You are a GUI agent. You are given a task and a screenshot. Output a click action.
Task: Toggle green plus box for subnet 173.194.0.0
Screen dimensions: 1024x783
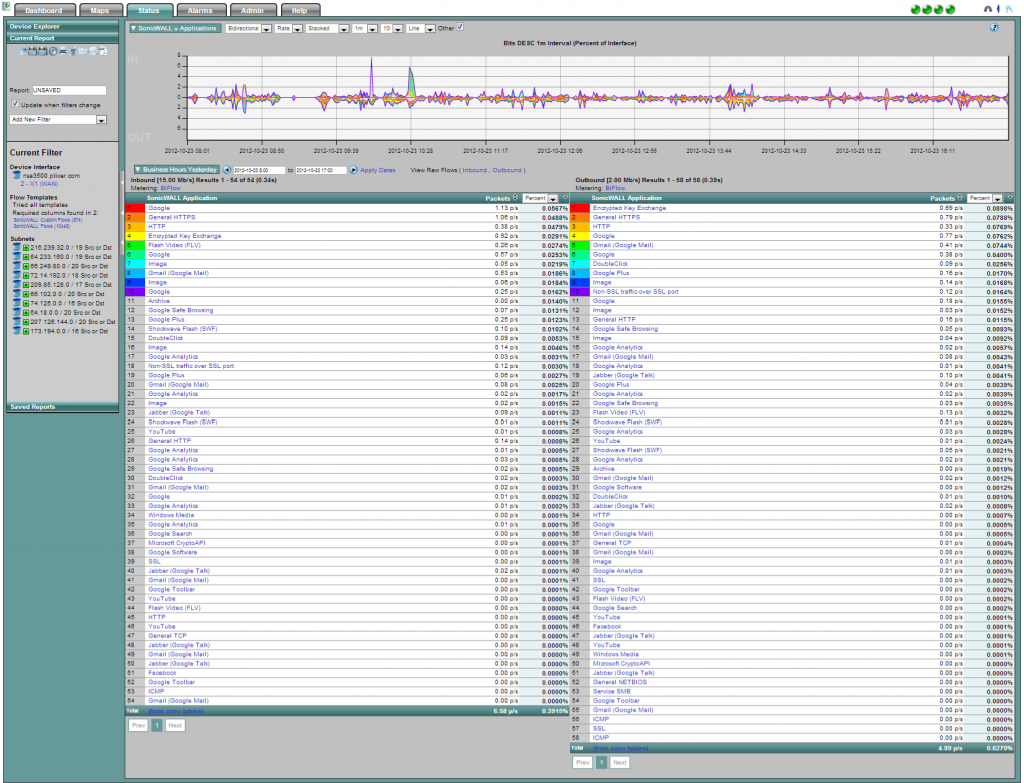pos(26,332)
